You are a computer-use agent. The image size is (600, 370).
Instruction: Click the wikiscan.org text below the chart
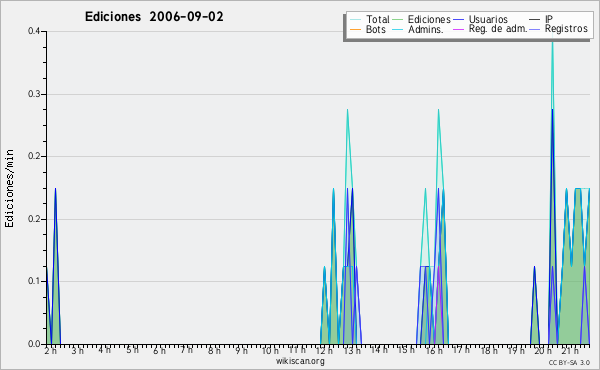(300, 361)
